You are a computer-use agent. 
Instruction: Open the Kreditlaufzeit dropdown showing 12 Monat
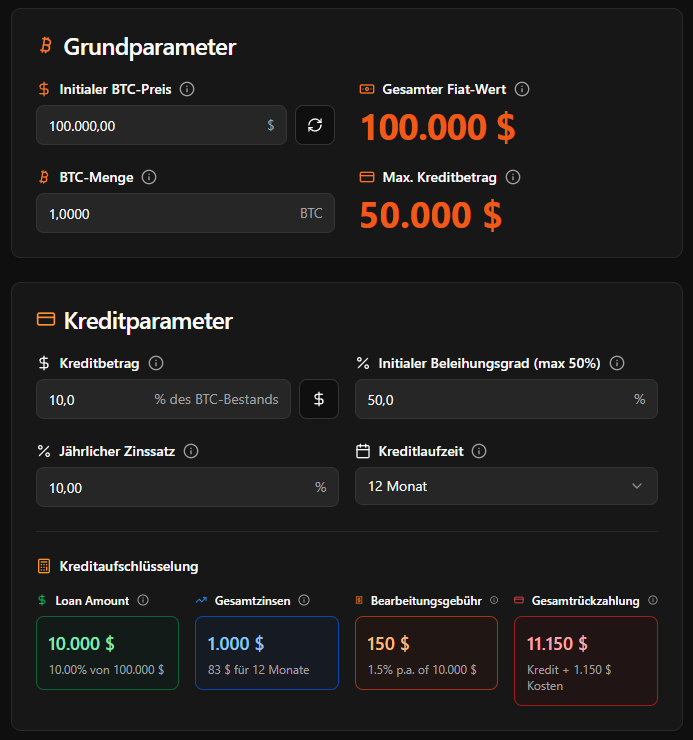pos(506,486)
